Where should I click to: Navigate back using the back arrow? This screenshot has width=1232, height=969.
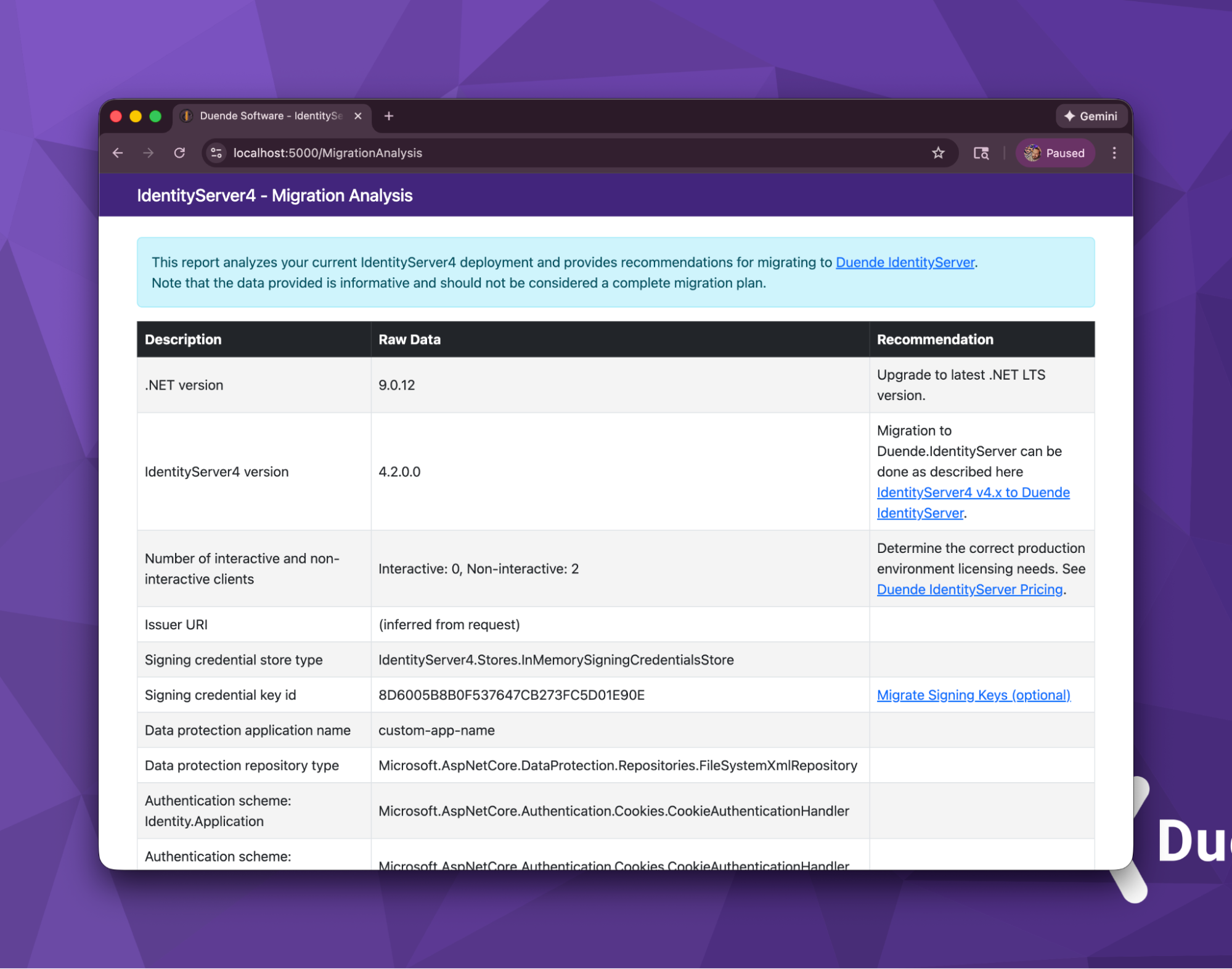point(117,153)
